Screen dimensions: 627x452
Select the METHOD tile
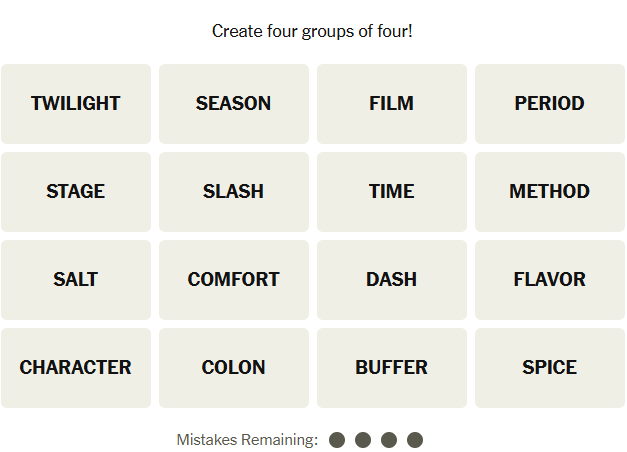550,192
